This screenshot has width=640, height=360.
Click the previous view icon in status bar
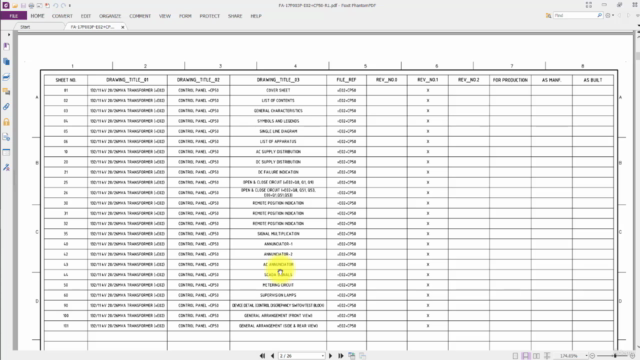coord(351,356)
